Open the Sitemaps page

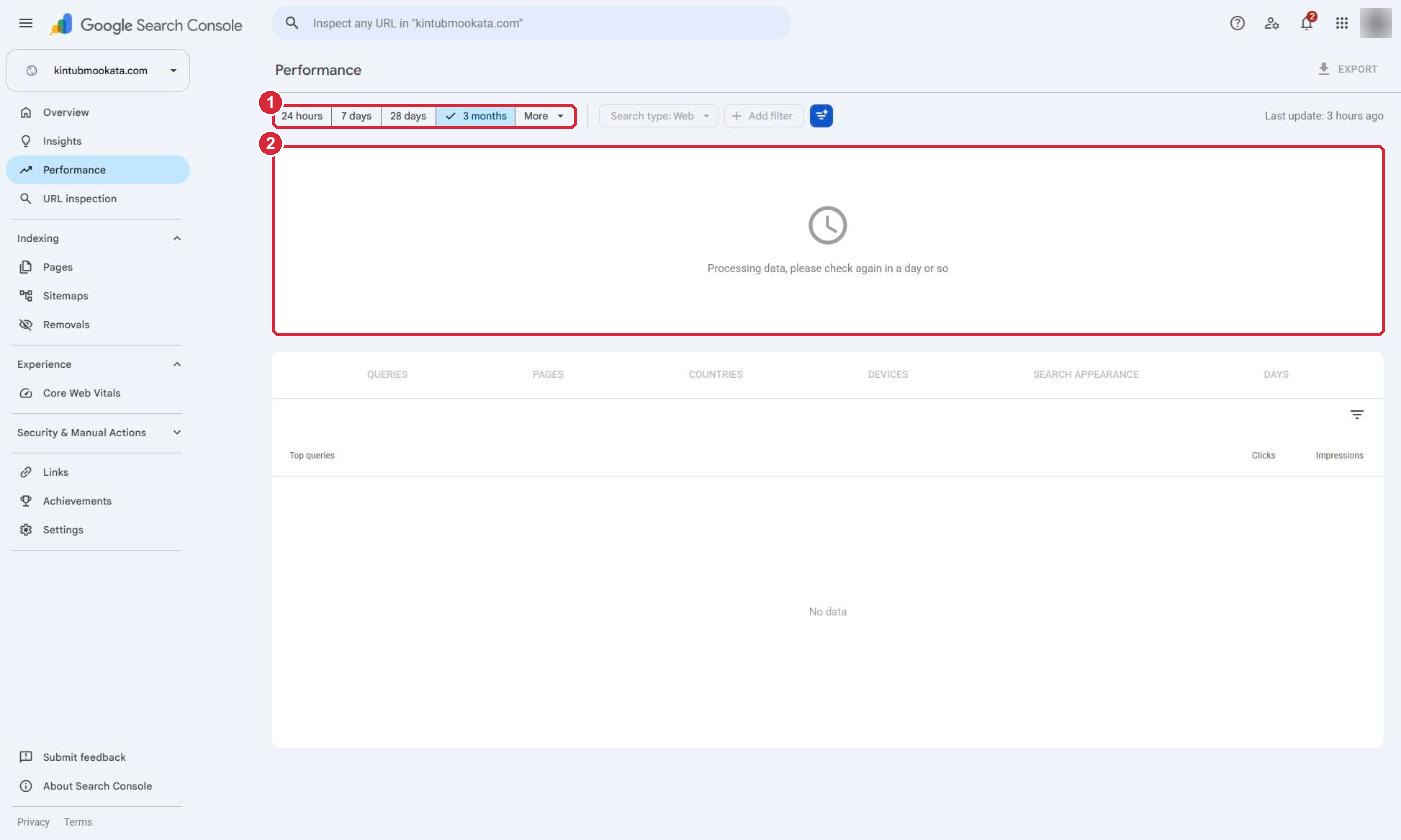[x=98, y=296]
